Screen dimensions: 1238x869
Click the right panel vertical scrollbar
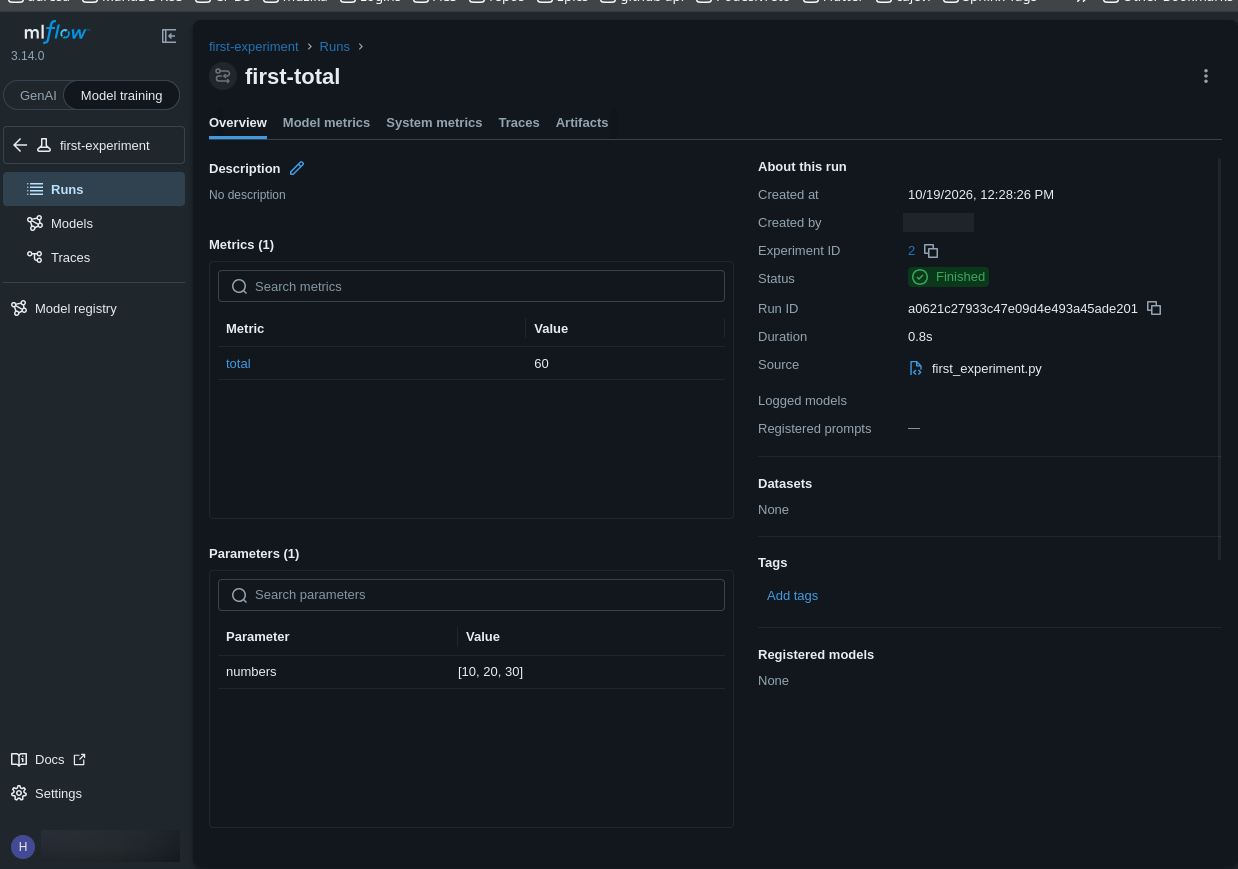pyautogui.click(x=1219, y=359)
